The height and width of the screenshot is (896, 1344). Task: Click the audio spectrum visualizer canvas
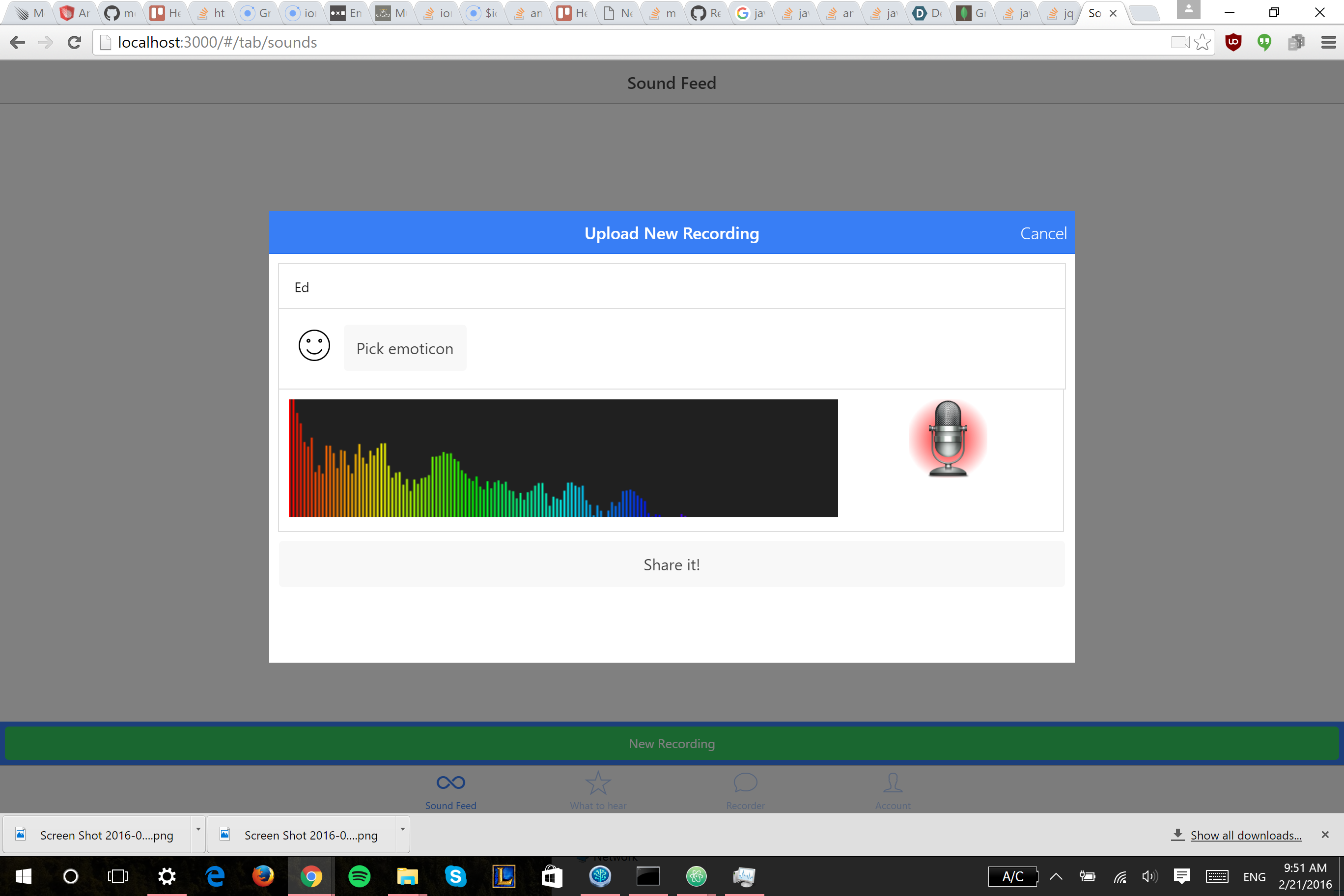click(563, 458)
